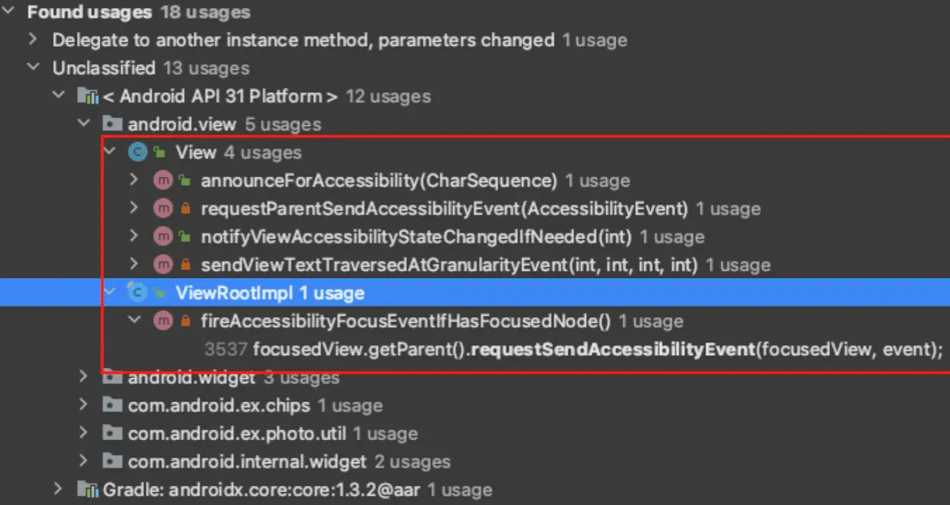Click the android.view package folder icon
The image size is (950, 505).
click(112, 124)
